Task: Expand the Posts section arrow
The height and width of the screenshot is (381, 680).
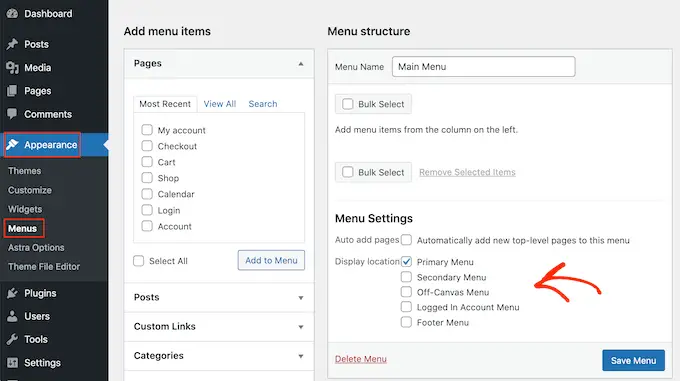Action: click(x=301, y=298)
